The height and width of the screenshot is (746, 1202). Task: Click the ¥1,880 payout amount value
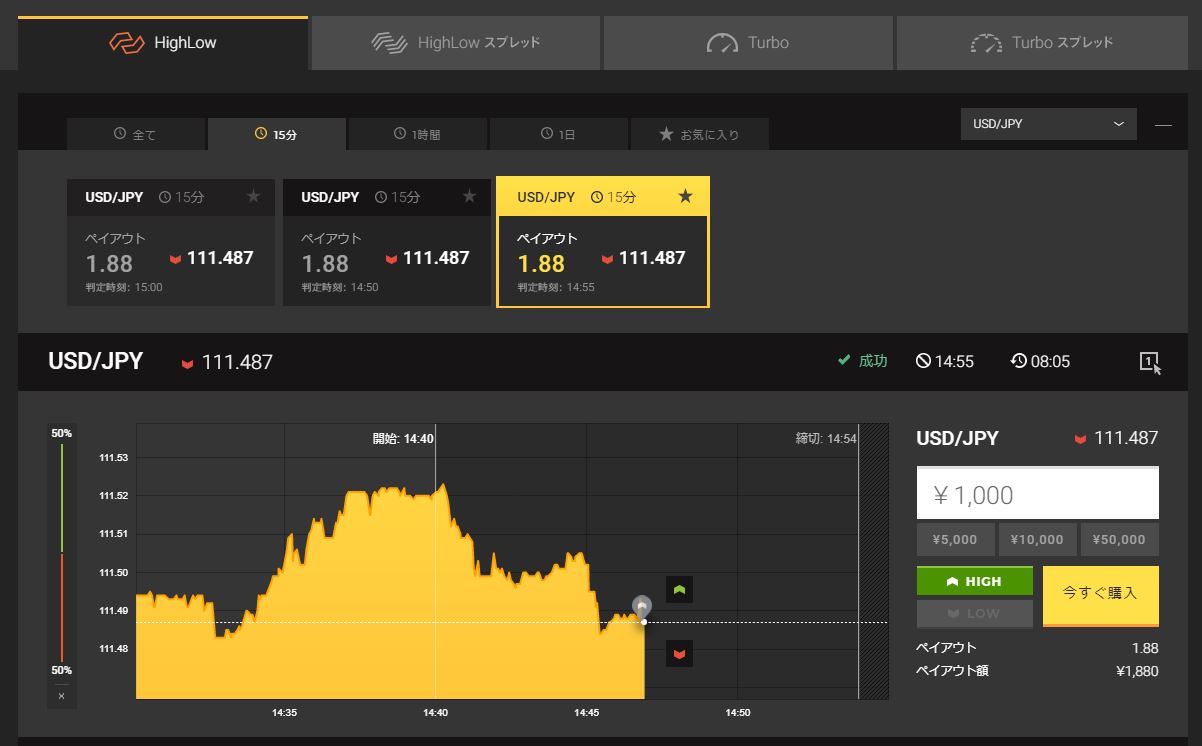click(x=1137, y=671)
